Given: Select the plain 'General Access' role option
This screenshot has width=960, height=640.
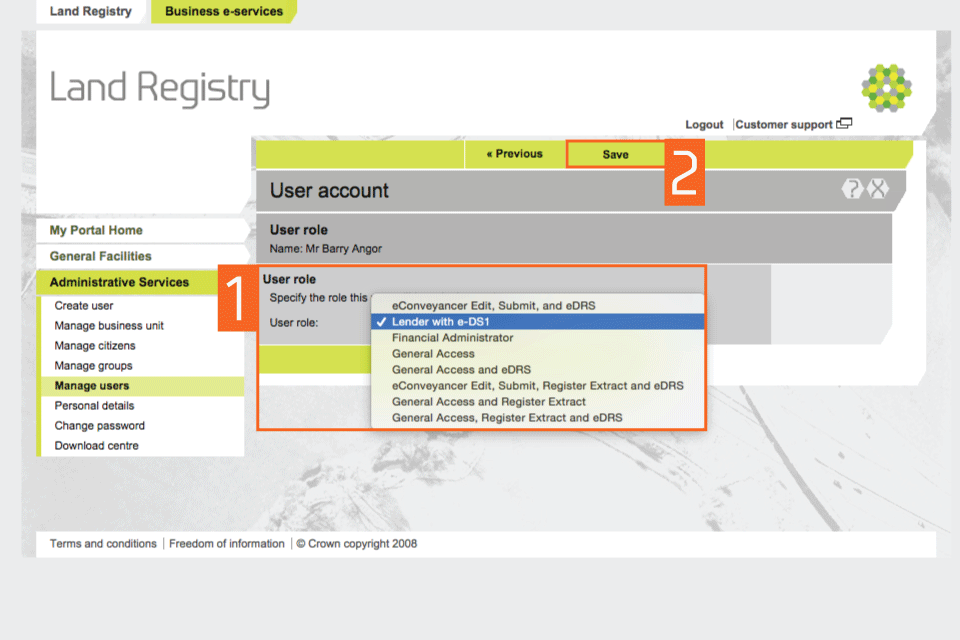Looking at the screenshot, I should click(x=433, y=354).
